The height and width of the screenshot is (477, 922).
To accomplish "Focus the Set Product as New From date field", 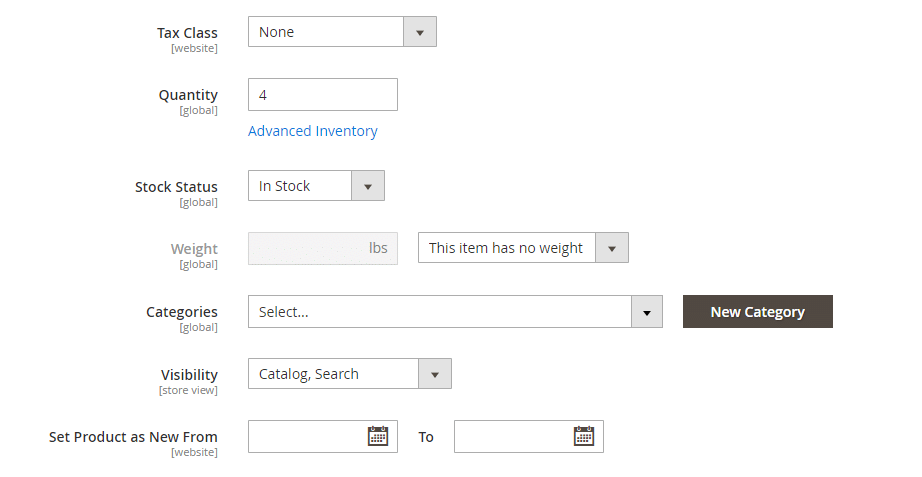I will 305,436.
